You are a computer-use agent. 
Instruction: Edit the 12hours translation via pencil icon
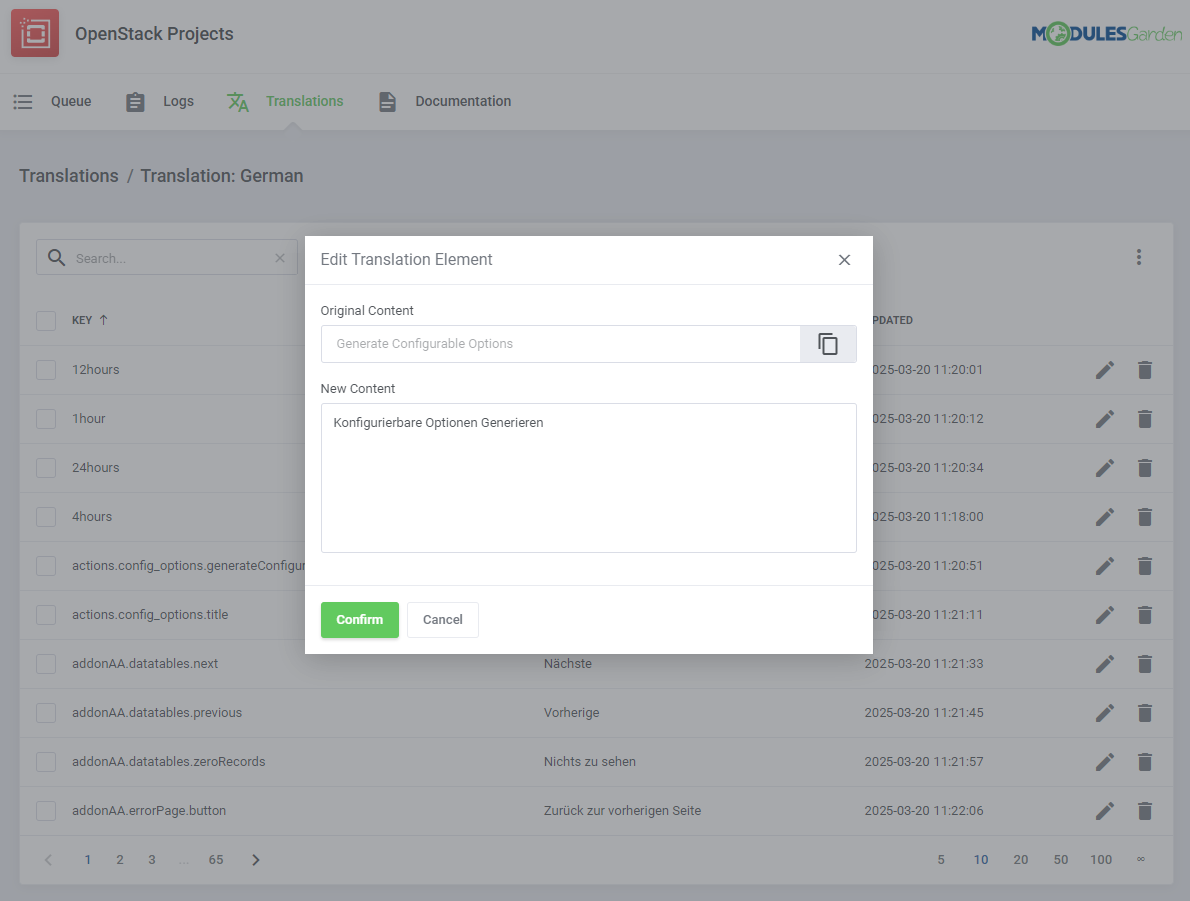pos(1104,369)
